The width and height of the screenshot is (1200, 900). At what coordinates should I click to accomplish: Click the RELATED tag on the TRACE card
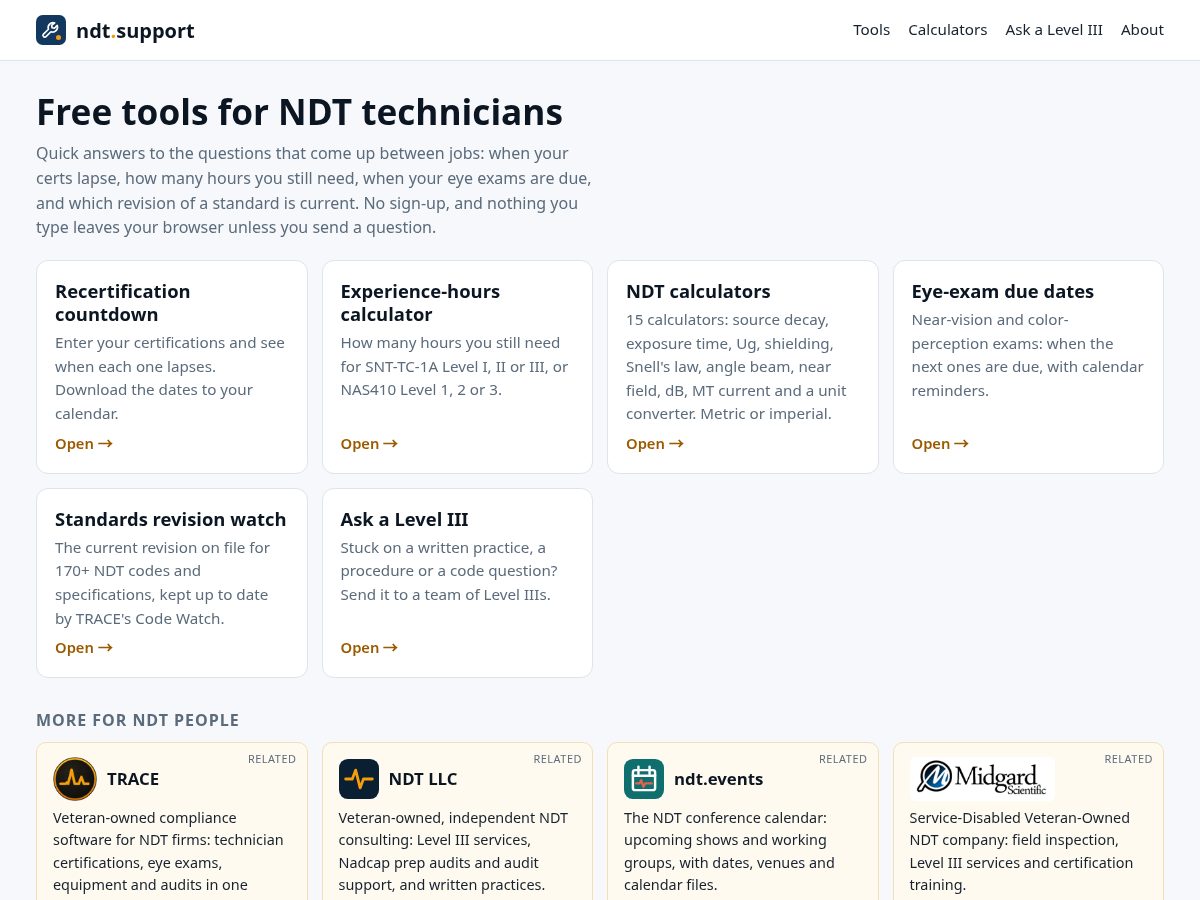click(272, 759)
